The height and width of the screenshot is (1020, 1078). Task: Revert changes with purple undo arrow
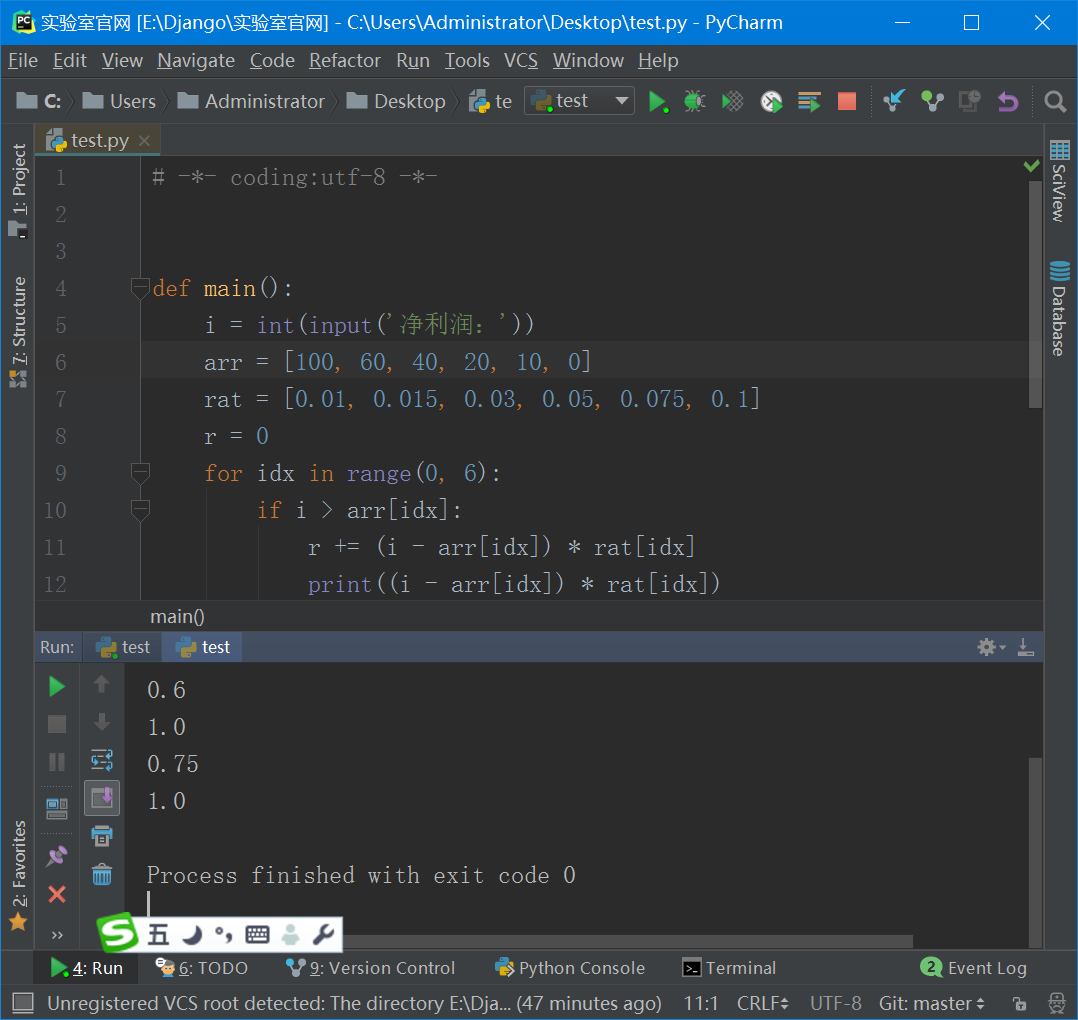[1008, 102]
